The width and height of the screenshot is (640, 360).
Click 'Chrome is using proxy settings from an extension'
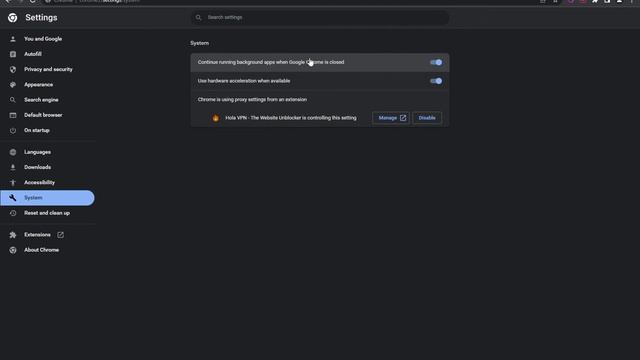252,100
